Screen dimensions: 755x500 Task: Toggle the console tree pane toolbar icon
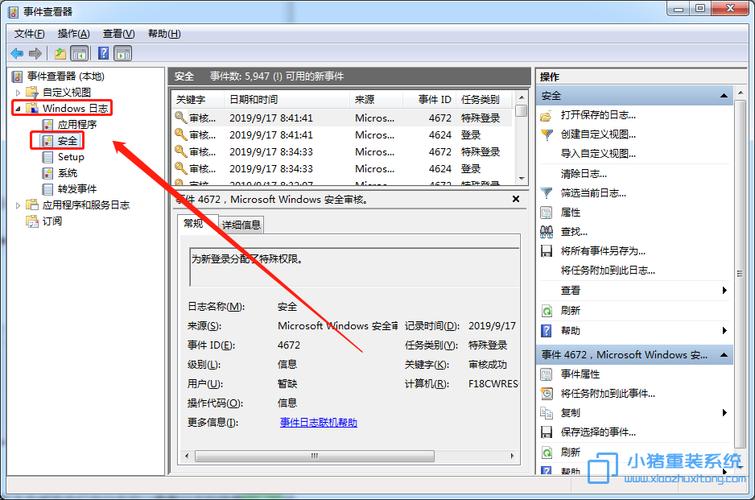79,53
